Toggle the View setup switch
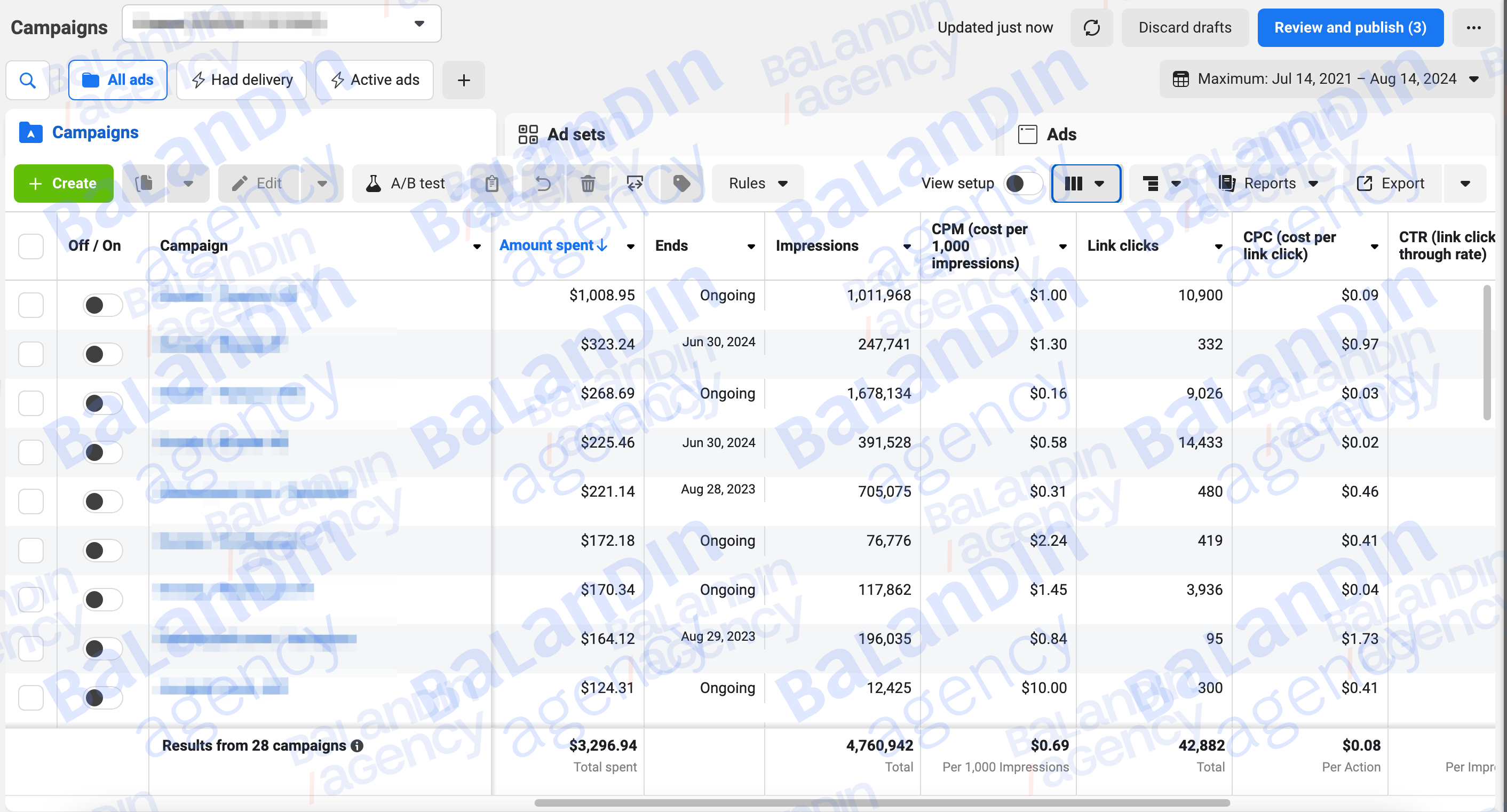 coord(1023,183)
